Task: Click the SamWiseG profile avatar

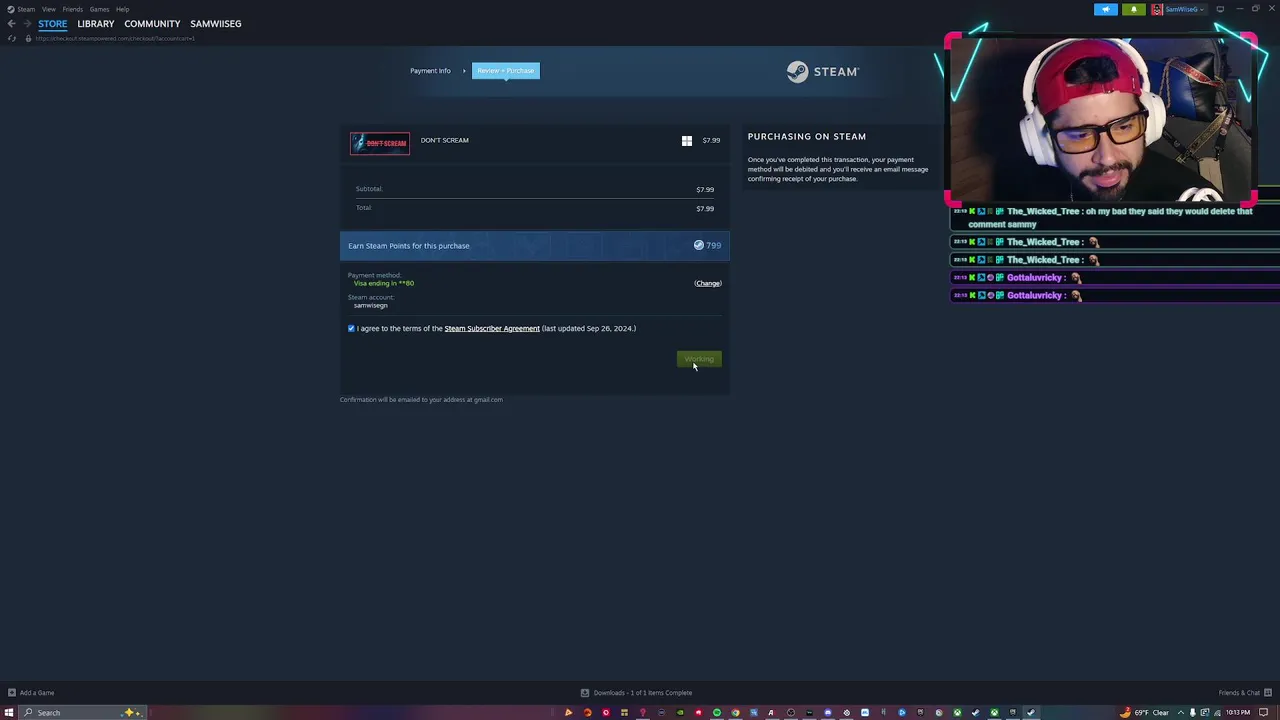Action: point(1157,9)
